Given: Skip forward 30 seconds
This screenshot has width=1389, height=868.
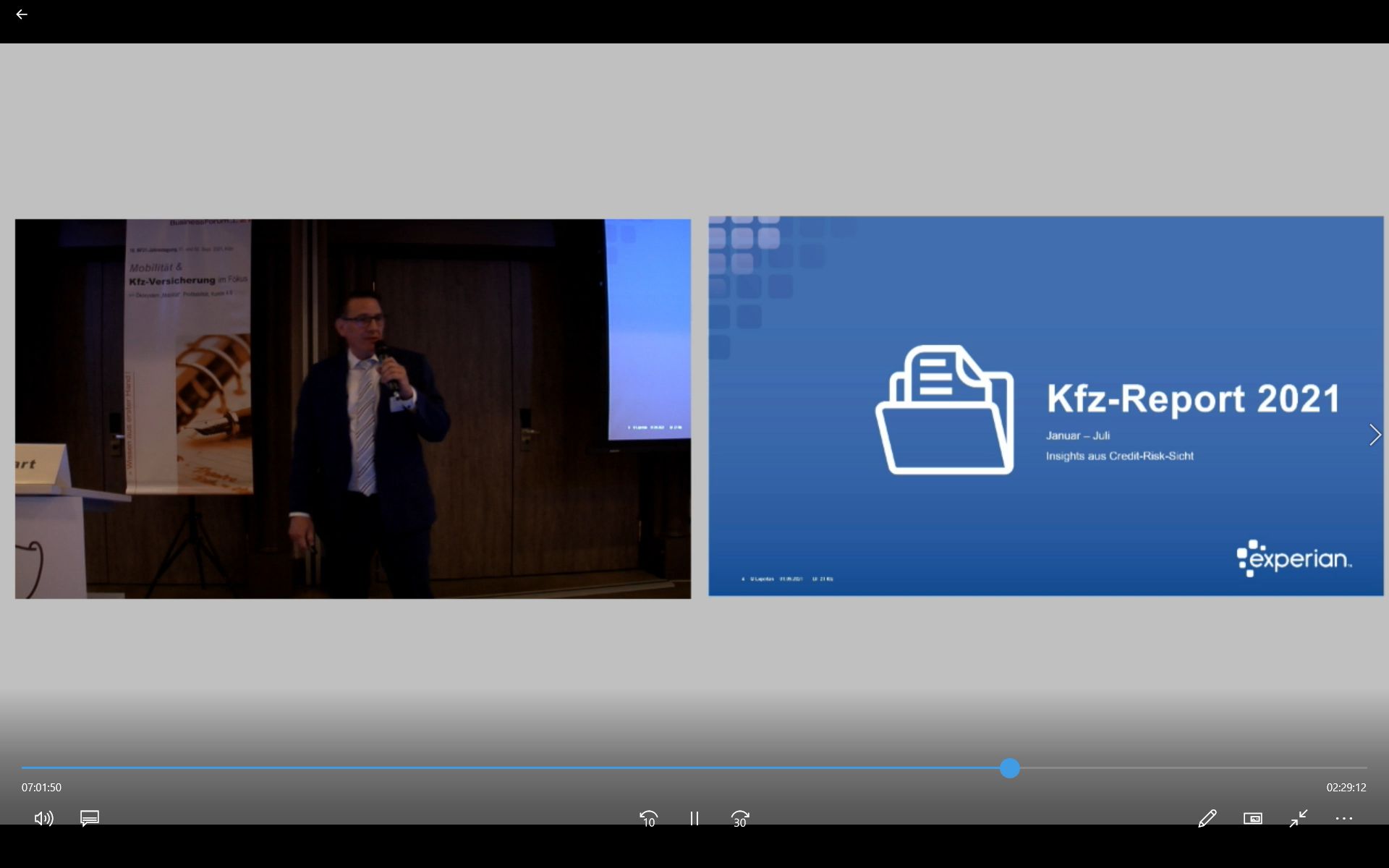Looking at the screenshot, I should pyautogui.click(x=739, y=818).
